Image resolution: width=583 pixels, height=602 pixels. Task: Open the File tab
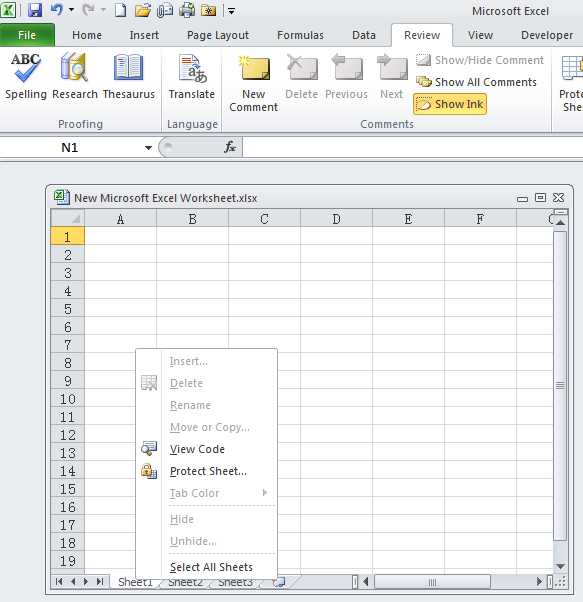coord(27,35)
